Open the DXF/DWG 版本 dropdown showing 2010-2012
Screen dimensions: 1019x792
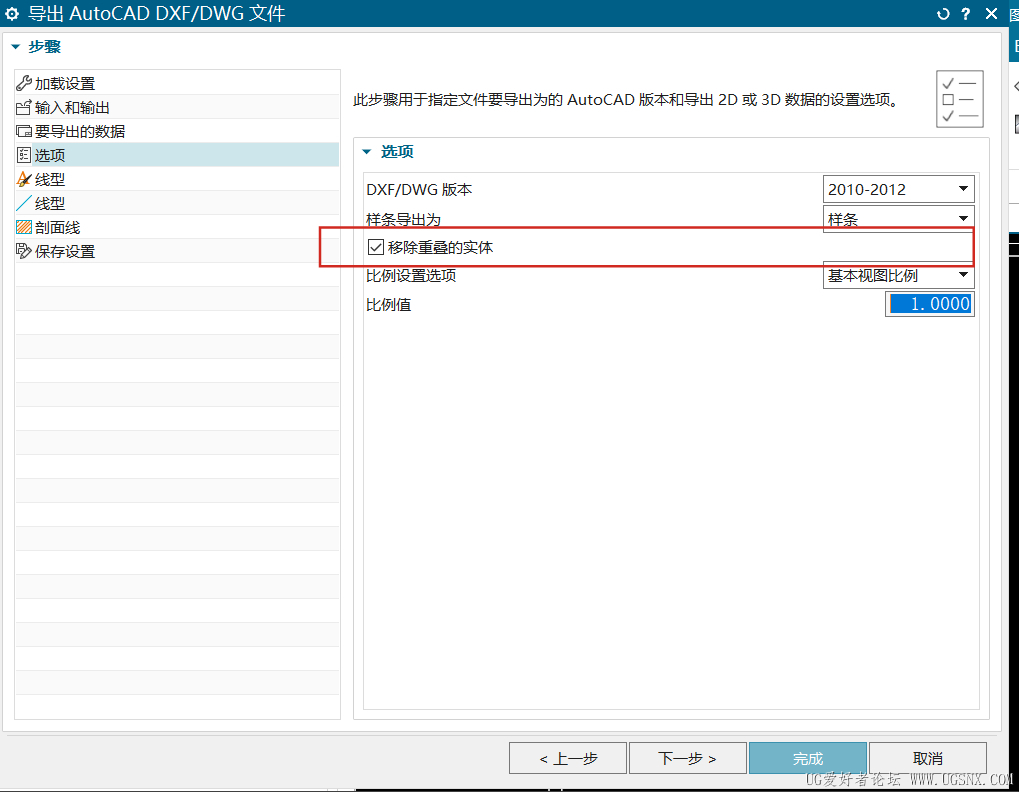click(898, 189)
